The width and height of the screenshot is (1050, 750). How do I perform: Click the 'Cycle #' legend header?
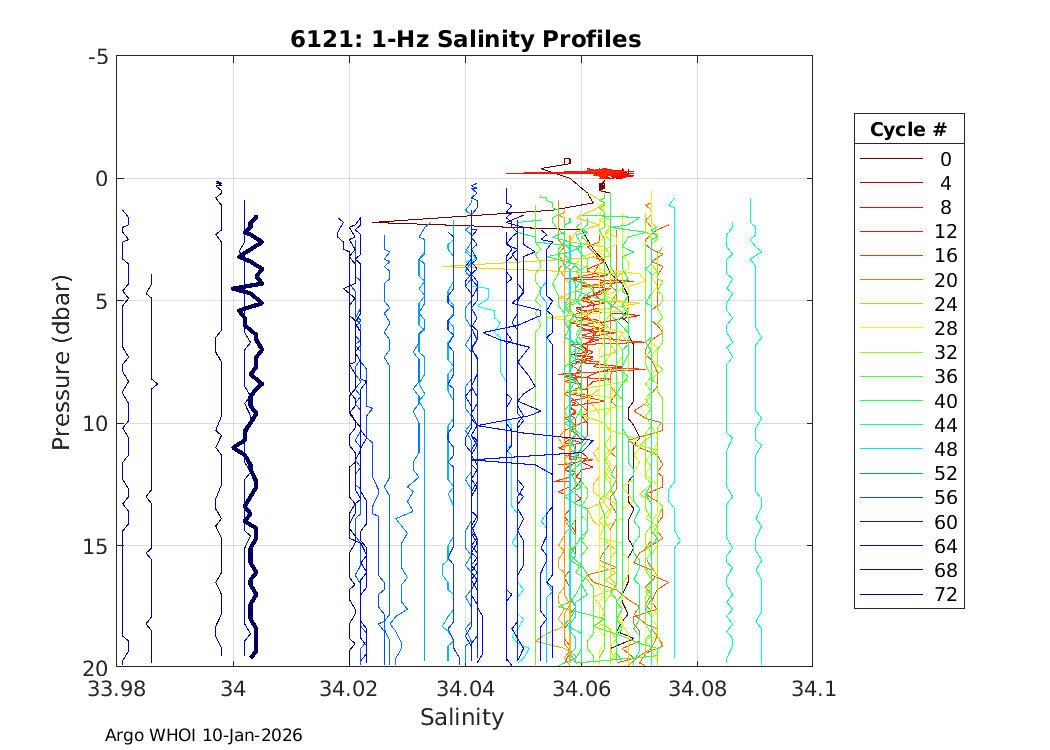[x=908, y=130]
